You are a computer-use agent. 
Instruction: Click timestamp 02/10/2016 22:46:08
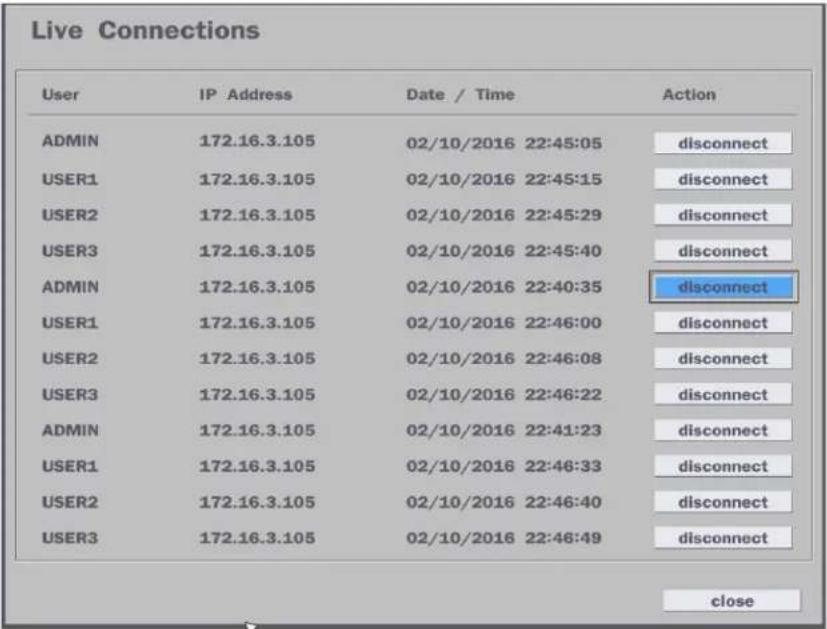coord(504,359)
